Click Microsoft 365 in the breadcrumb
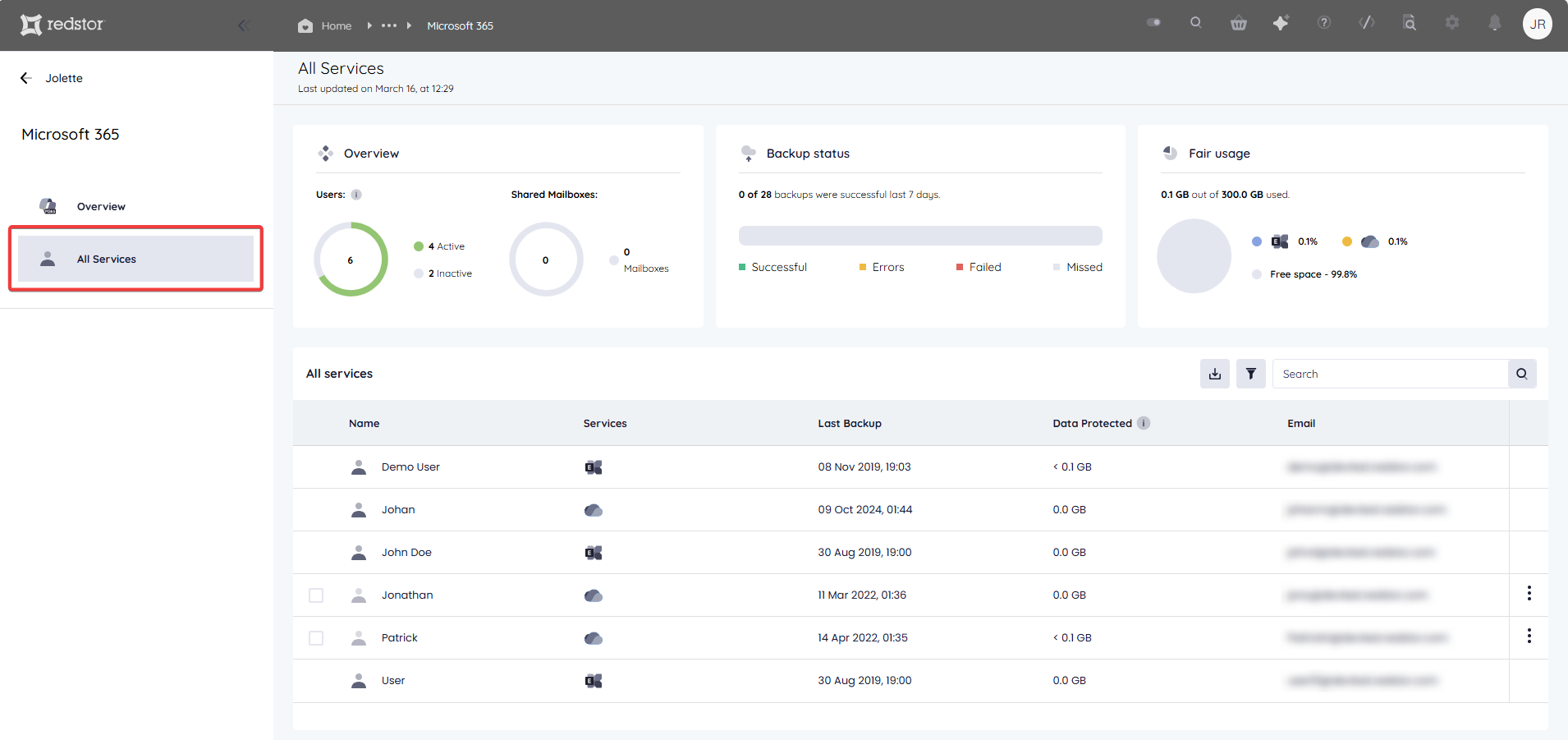This screenshot has width=1568, height=740. (x=461, y=26)
